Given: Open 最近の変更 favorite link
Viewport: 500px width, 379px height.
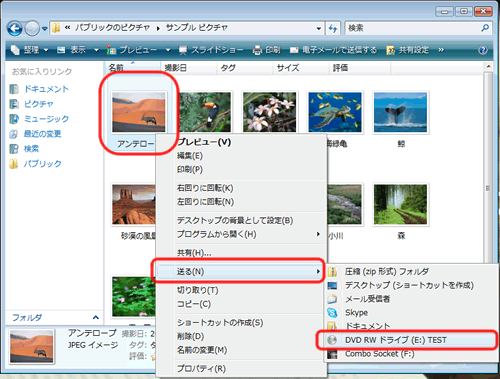Looking at the screenshot, I should (36, 134).
